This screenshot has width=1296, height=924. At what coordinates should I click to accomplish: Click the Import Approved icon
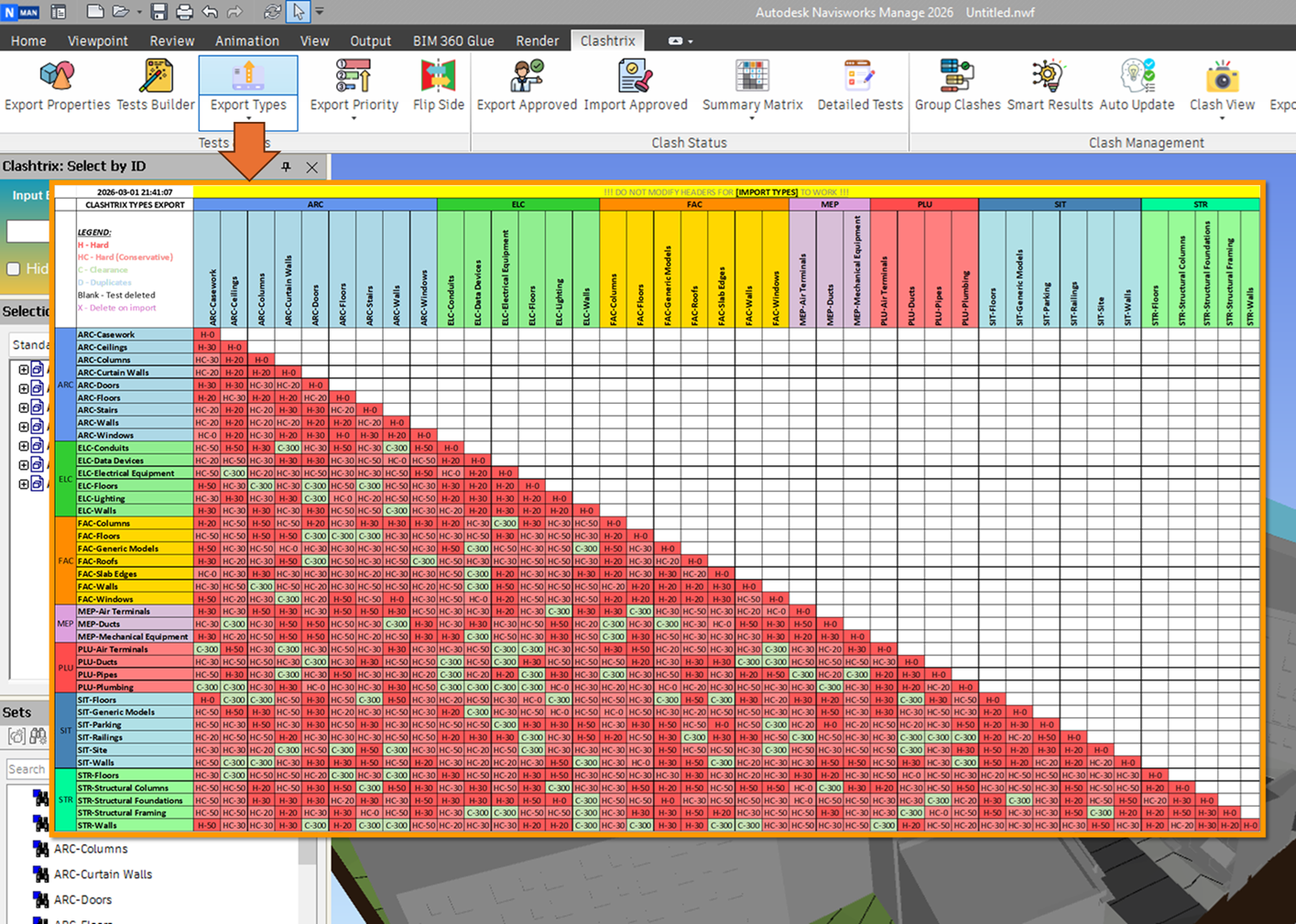coord(635,77)
